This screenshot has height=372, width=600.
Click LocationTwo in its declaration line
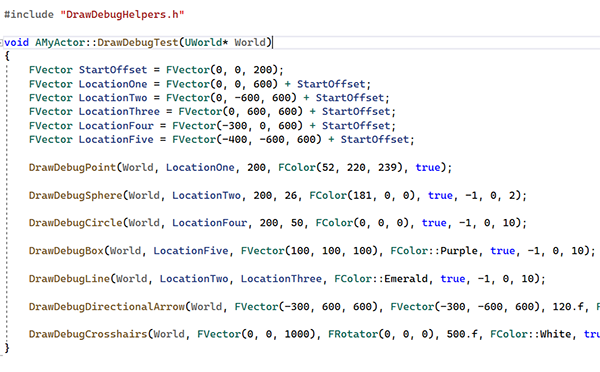(113, 98)
